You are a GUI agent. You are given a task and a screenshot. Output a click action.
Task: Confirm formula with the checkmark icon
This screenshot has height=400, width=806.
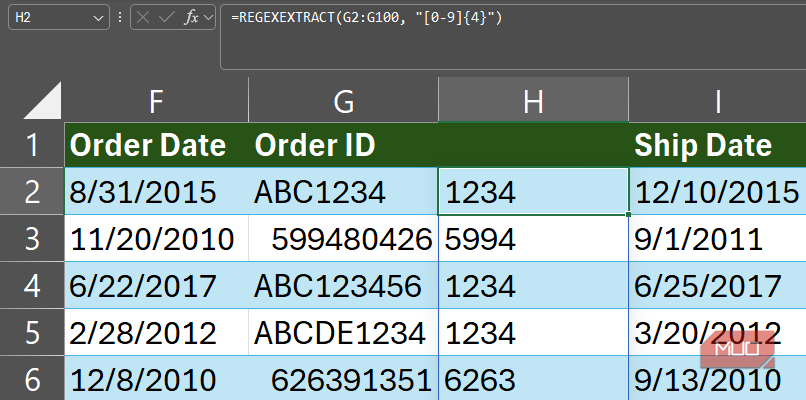point(167,18)
